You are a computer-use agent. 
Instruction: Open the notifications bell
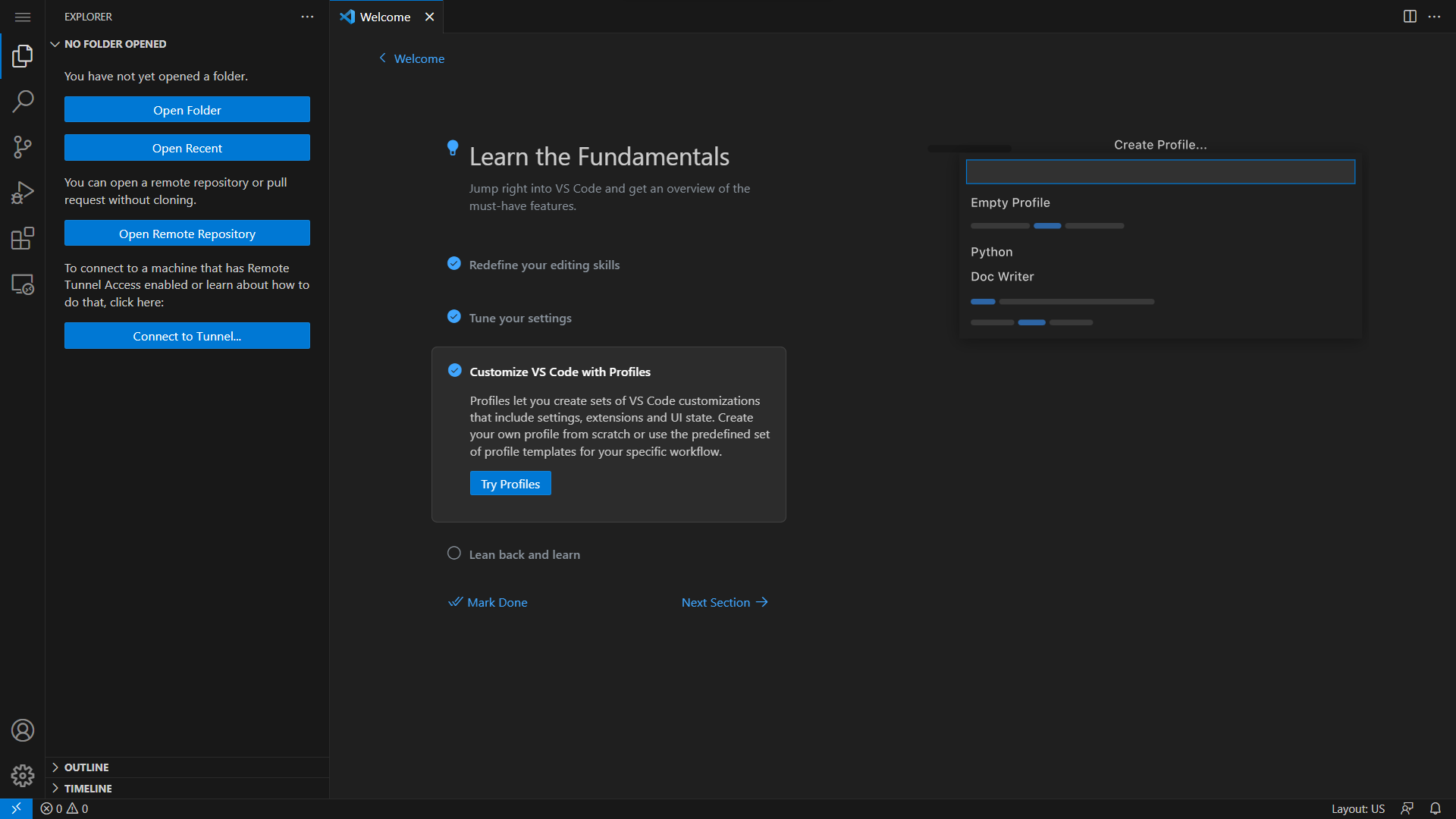[1436, 808]
